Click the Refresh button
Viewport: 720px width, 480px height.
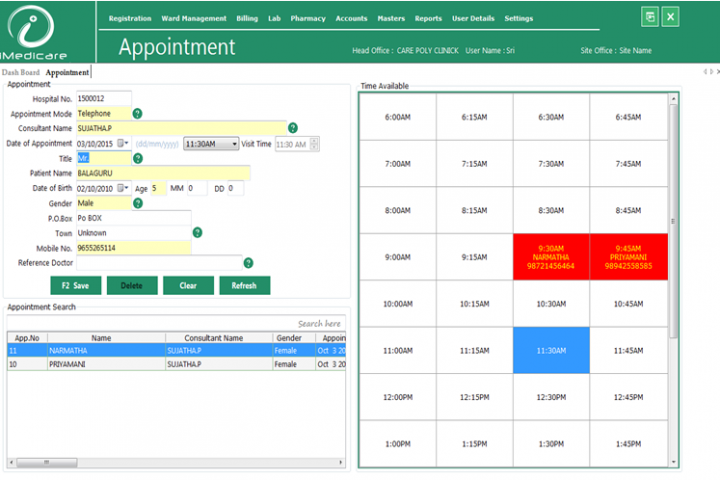coord(244,285)
